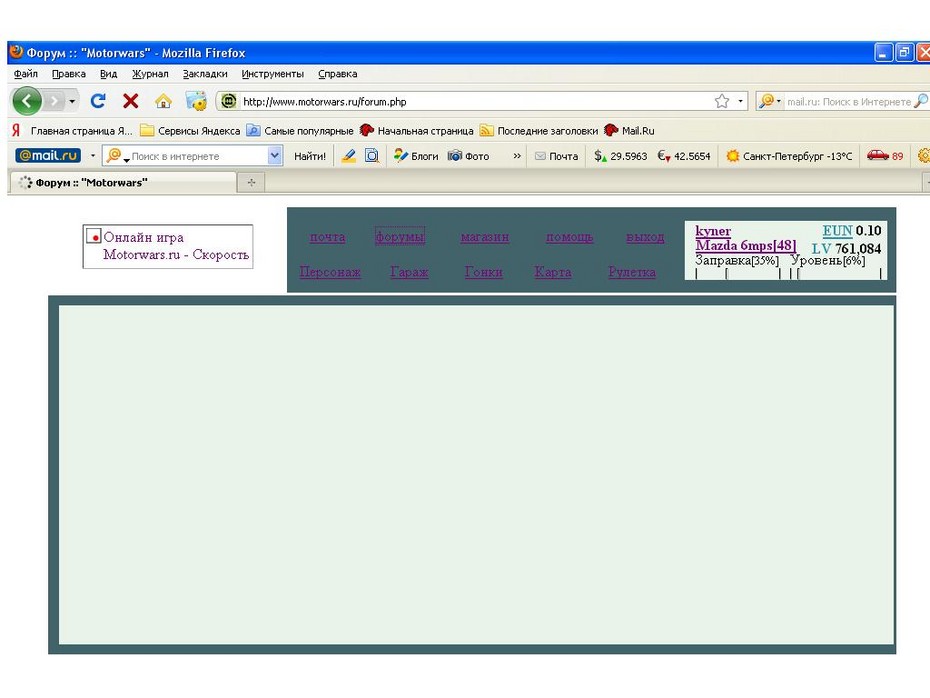Open the Гараж link
The height and width of the screenshot is (698, 930).
(409, 272)
